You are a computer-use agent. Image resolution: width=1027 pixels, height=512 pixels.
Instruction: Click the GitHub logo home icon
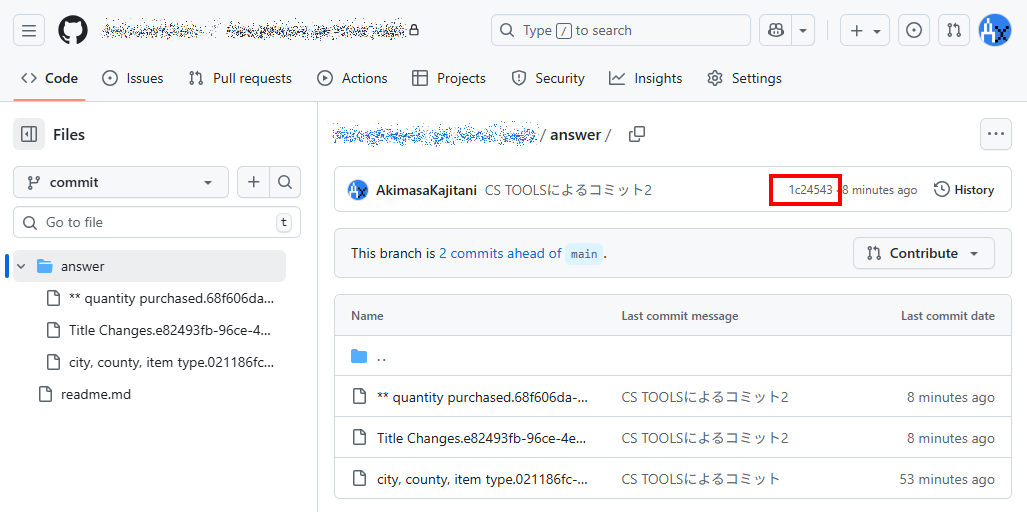[x=73, y=30]
